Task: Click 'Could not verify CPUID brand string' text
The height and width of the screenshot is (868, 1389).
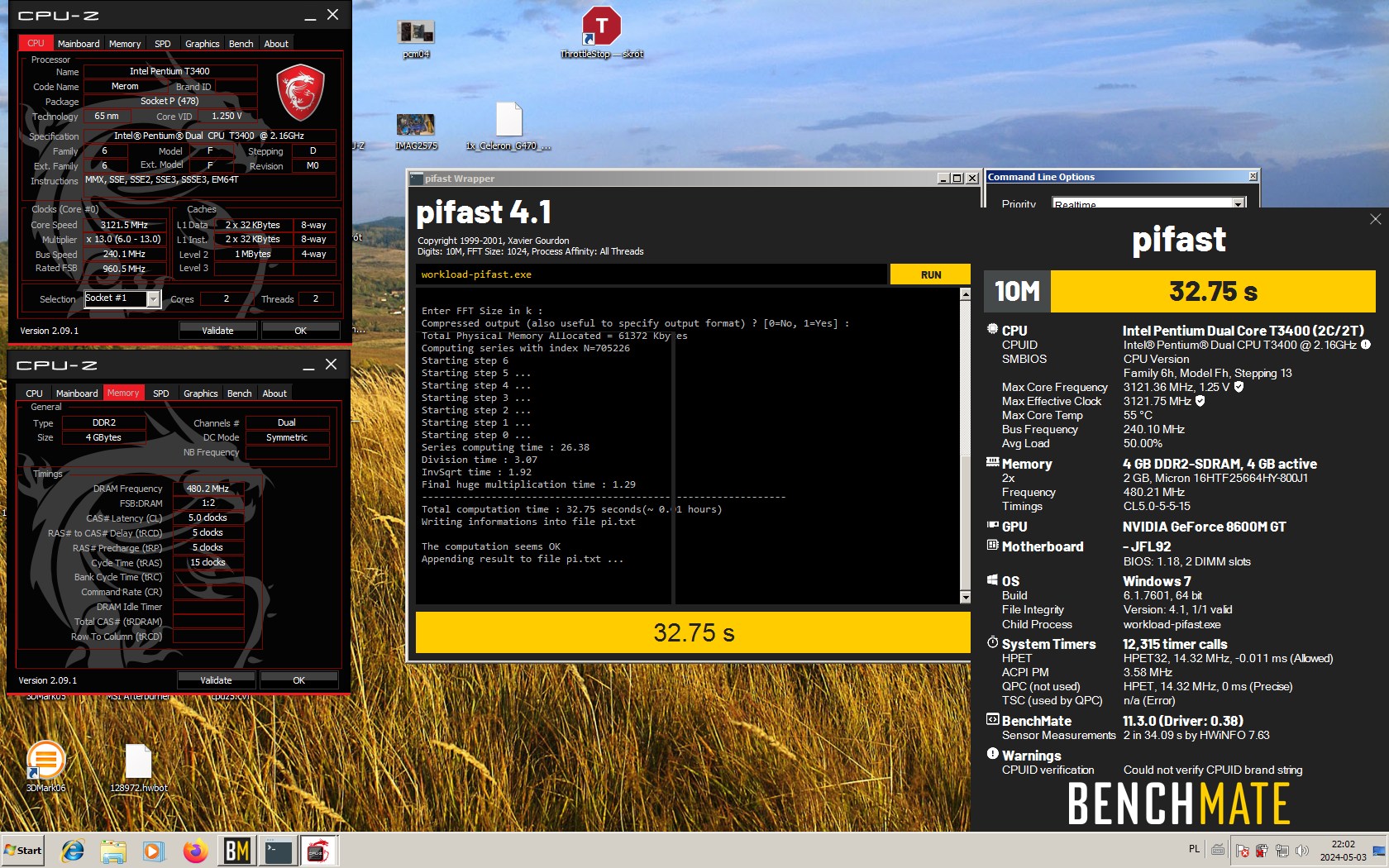Action: [x=1213, y=770]
